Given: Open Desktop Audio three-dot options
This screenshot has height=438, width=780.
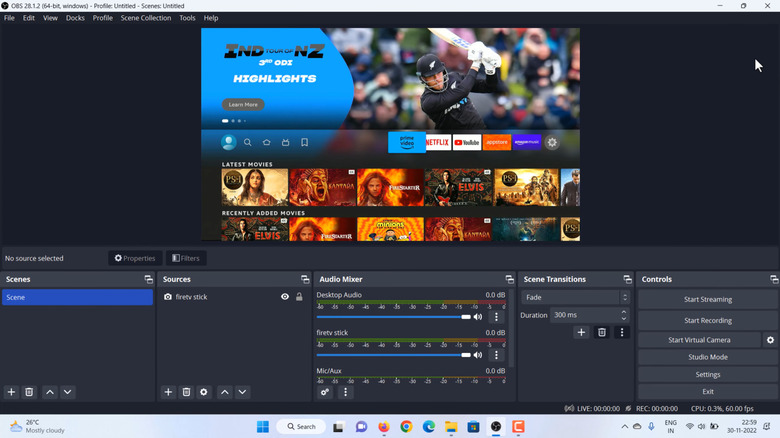Looking at the screenshot, I should (496, 317).
